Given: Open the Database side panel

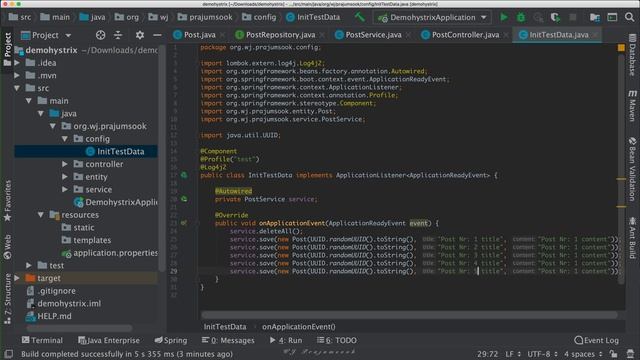Looking at the screenshot, I should pos(632,55).
